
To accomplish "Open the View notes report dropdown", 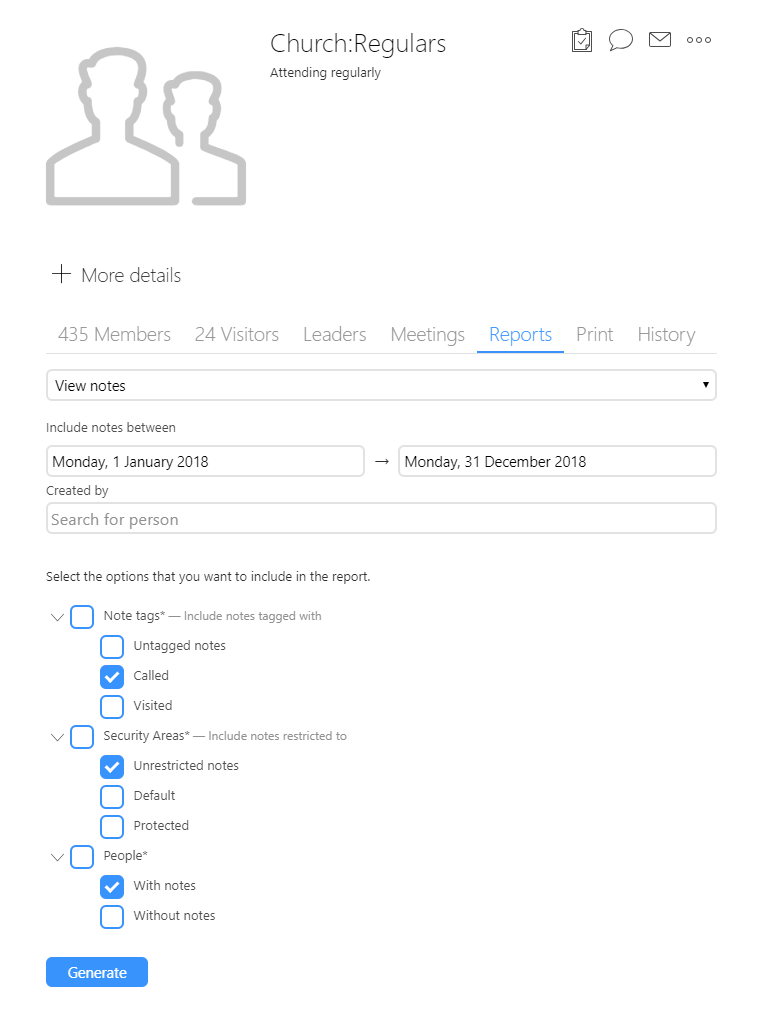I will click(381, 385).
